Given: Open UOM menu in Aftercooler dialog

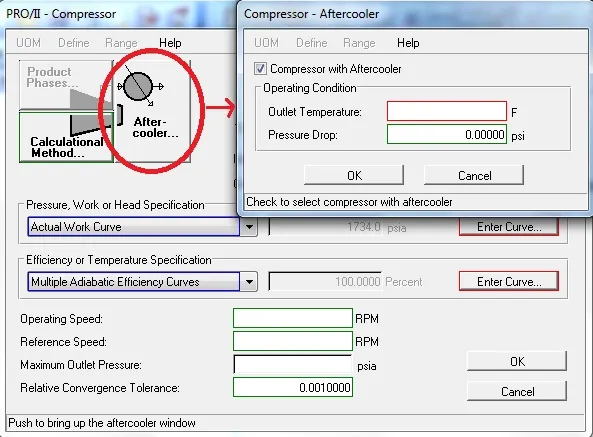Looking at the screenshot, I should (266, 43).
